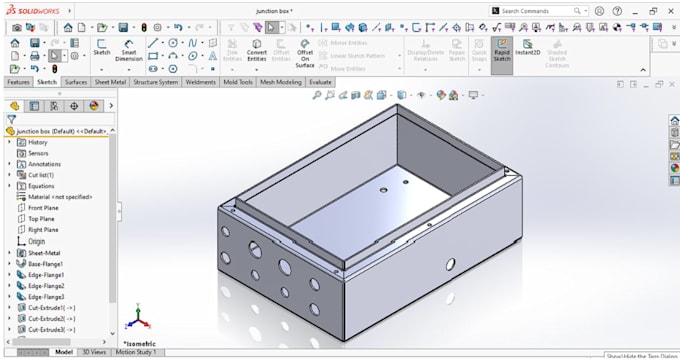Switch to the Evaluate tab
Viewport: 680px width, 361px height.
320,82
